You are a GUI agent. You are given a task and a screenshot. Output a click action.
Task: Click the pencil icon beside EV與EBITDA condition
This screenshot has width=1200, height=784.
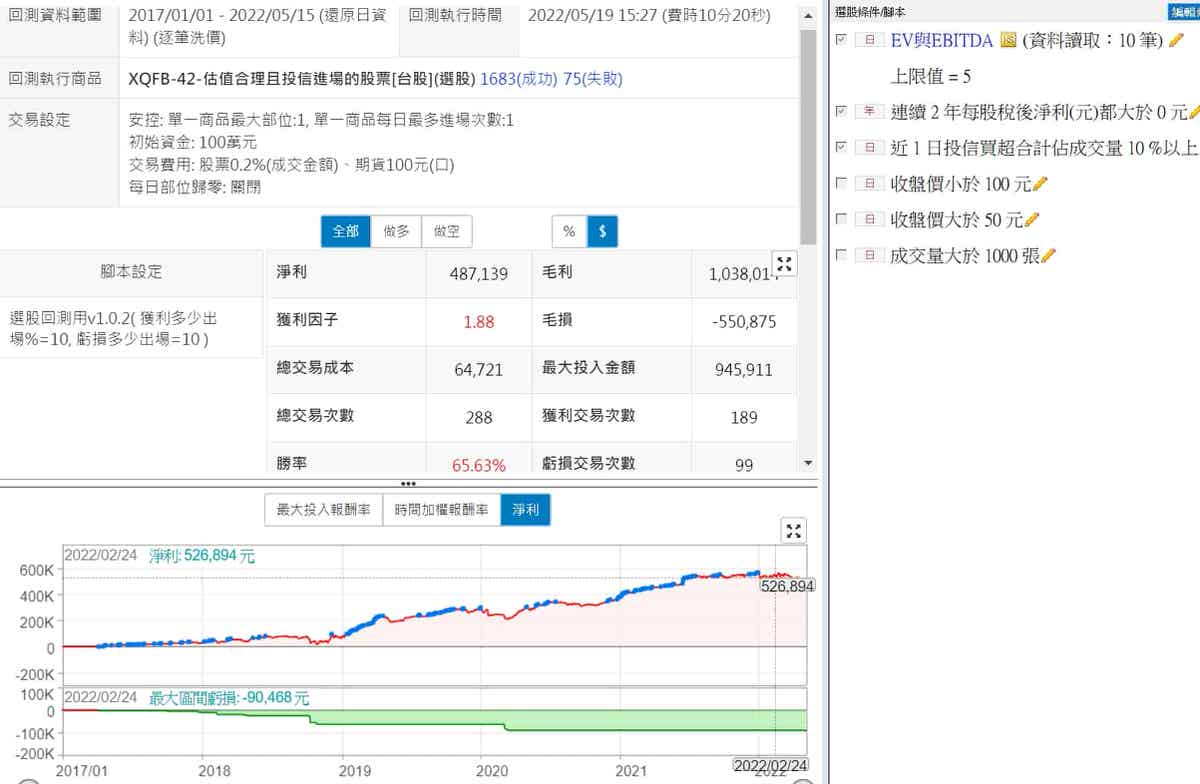tap(1176, 40)
